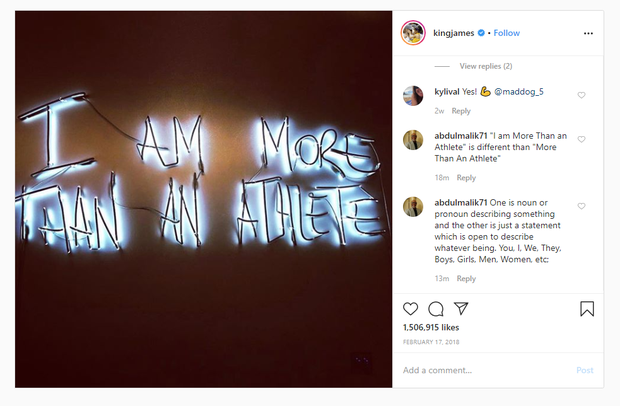
Task: Open the comment bubble icon
Action: point(436,309)
